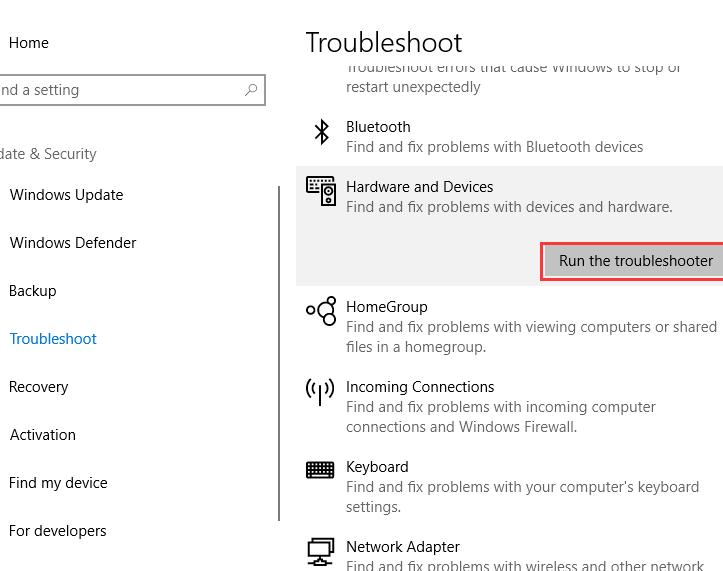Open Activation settings
The width and height of the screenshot is (723, 571).
[42, 435]
